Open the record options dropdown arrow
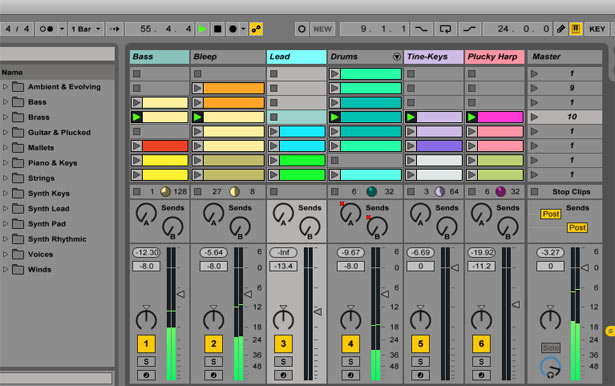The height and width of the screenshot is (386, 615). (243, 29)
